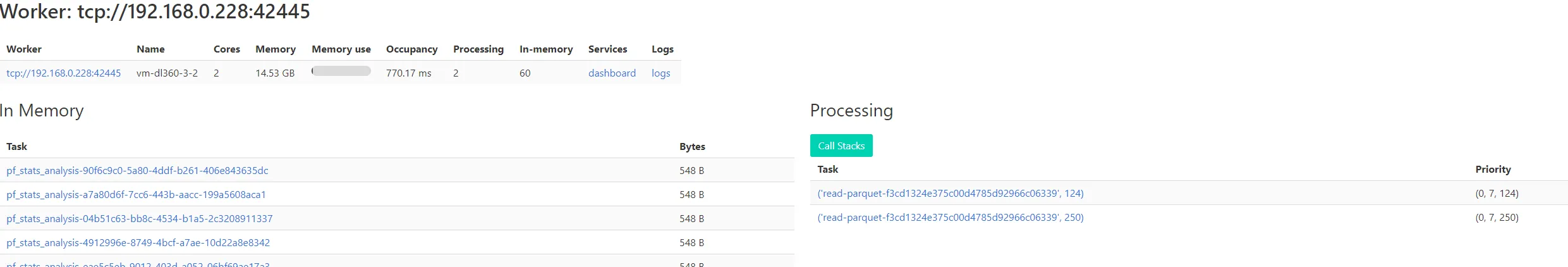Click the Cores column header
The height and width of the screenshot is (267, 1568).
click(226, 49)
